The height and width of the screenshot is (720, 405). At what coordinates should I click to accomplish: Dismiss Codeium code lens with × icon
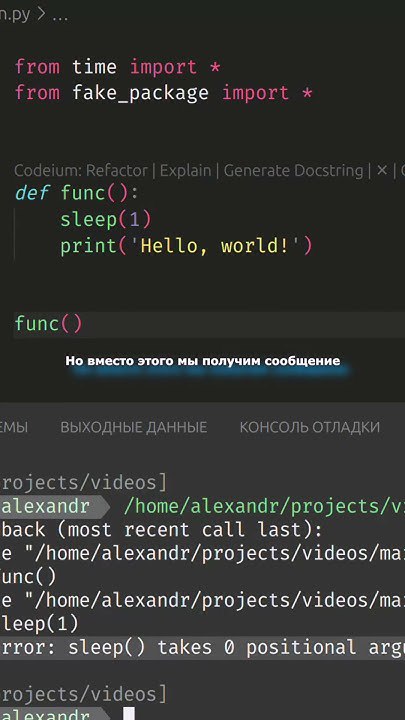382,170
